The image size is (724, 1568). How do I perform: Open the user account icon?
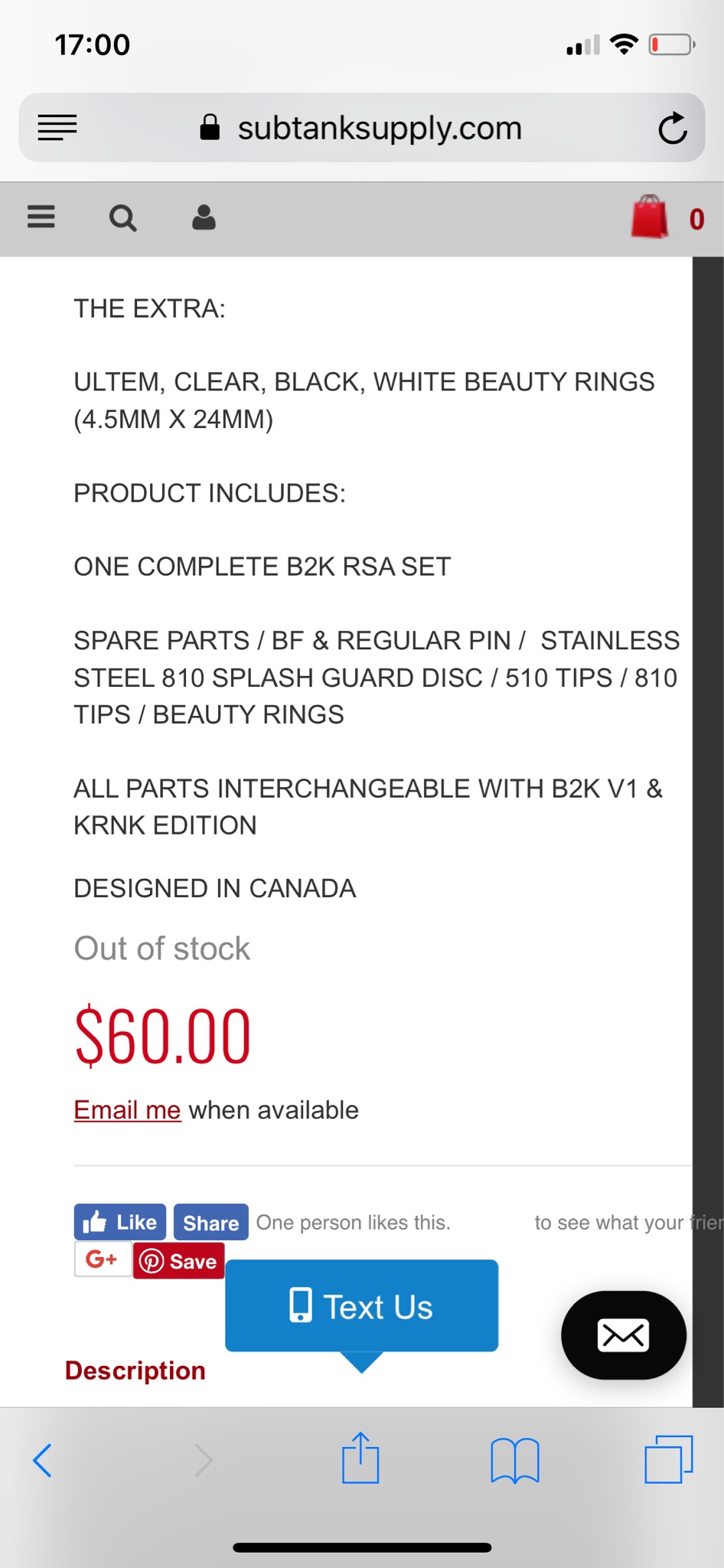click(x=204, y=218)
